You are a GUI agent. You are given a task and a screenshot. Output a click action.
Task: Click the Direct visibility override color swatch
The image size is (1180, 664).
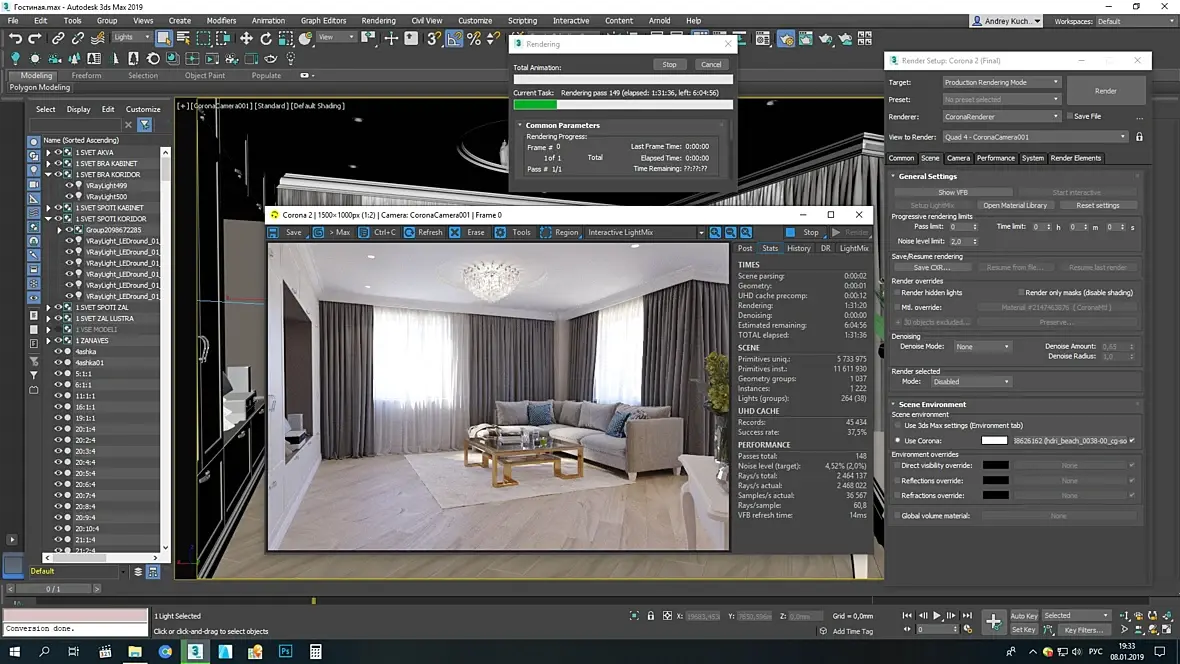(x=995, y=465)
